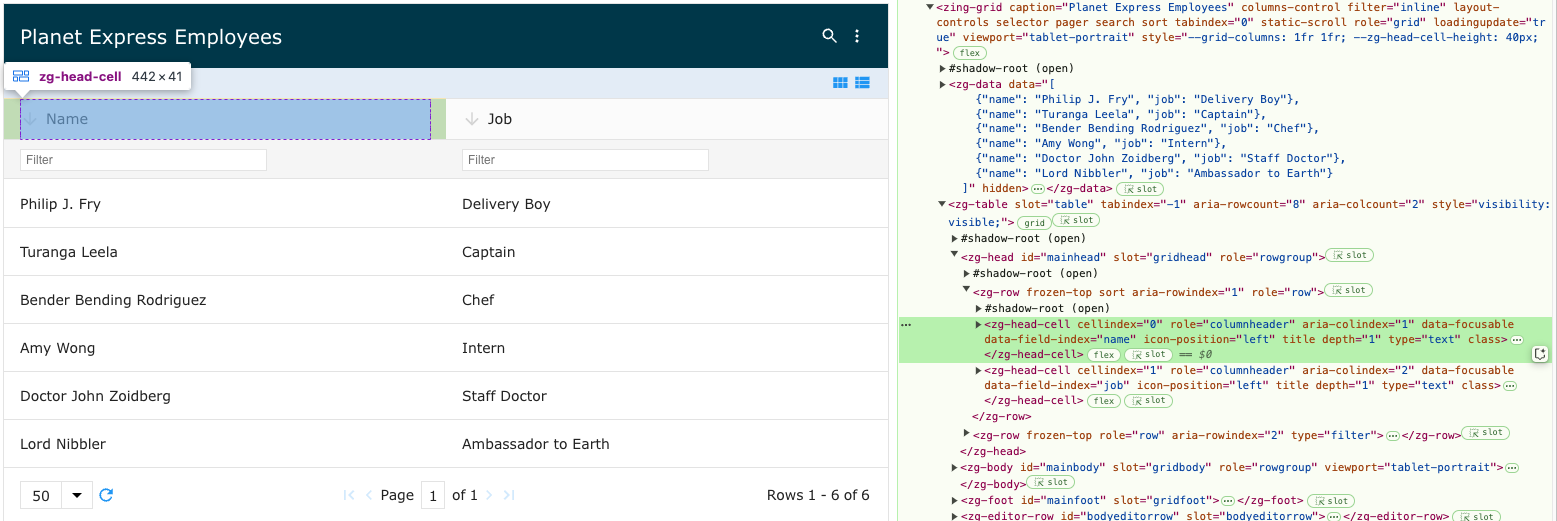Switch to card layout view icon
The image size is (1557, 521).
[x=841, y=83]
